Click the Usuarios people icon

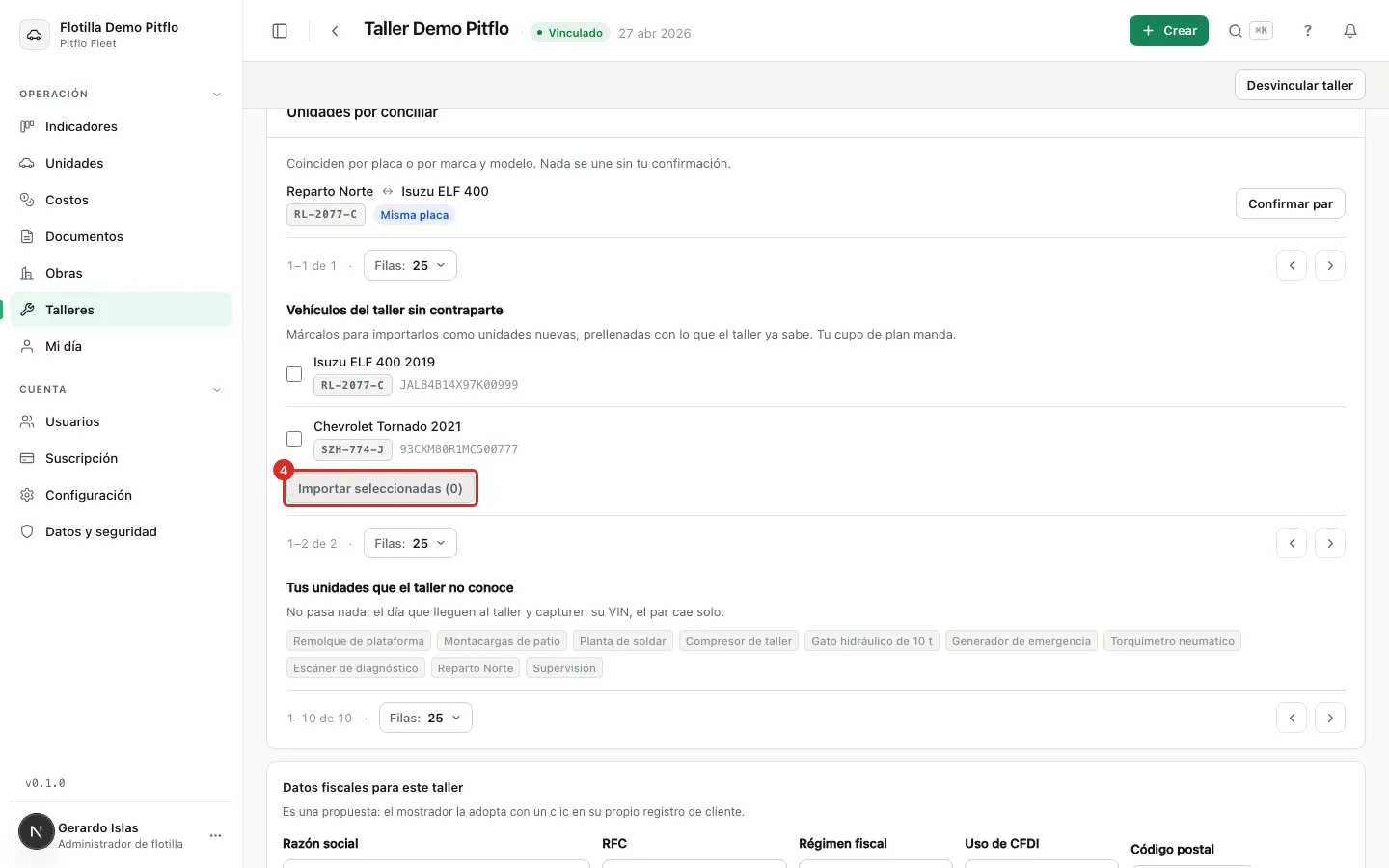coord(27,421)
